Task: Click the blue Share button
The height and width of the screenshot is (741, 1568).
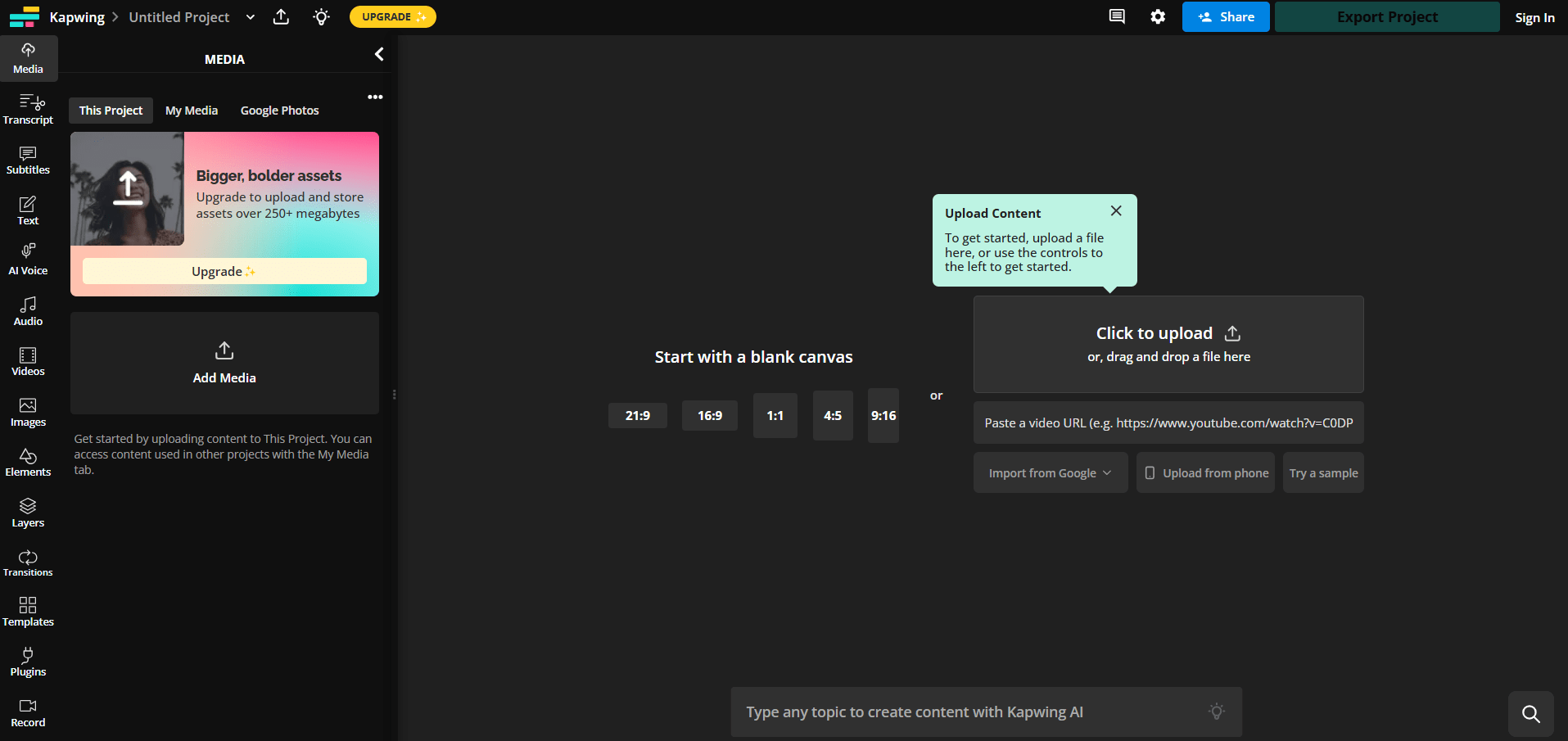Action: pyautogui.click(x=1226, y=16)
